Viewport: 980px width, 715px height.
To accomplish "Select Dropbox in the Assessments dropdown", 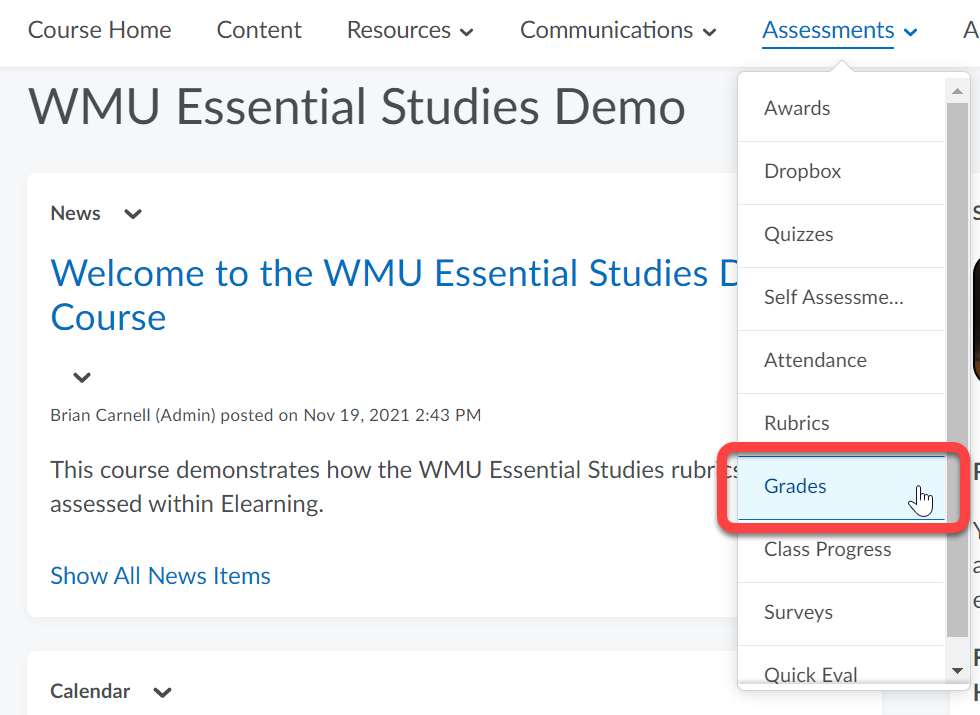I will [802, 171].
